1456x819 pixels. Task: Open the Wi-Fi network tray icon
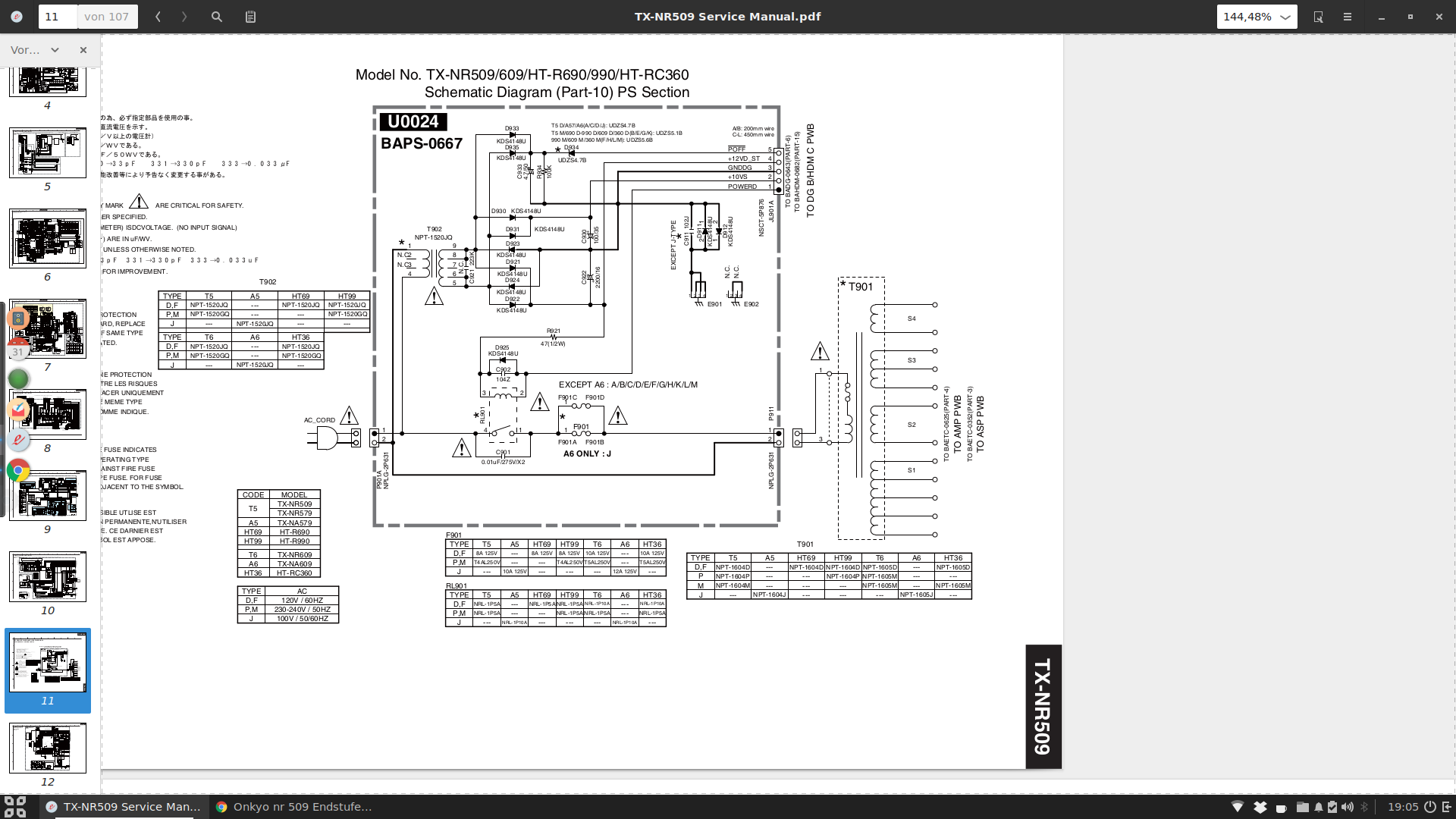pyautogui.click(x=1238, y=807)
